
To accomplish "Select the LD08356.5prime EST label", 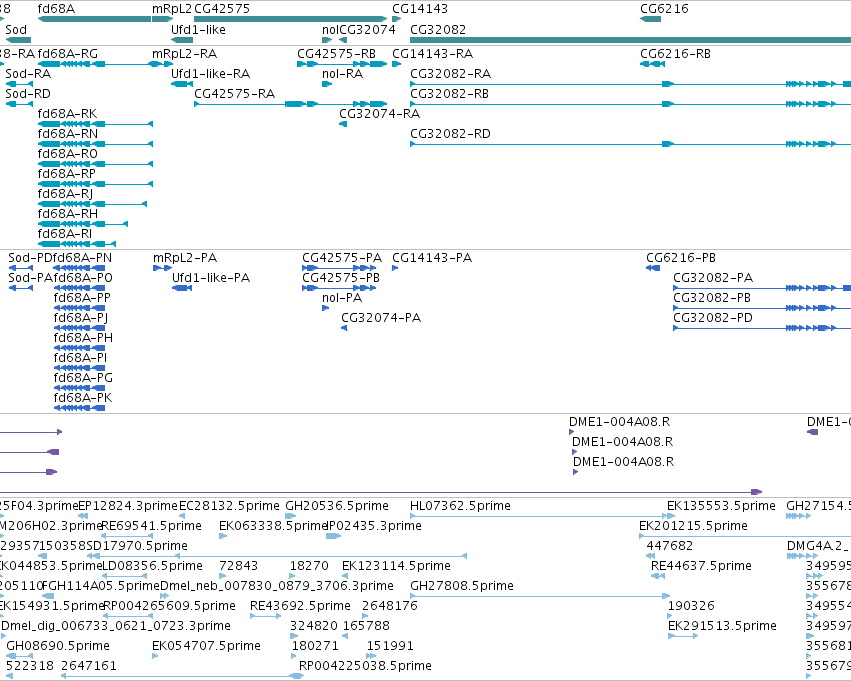I will [153, 566].
